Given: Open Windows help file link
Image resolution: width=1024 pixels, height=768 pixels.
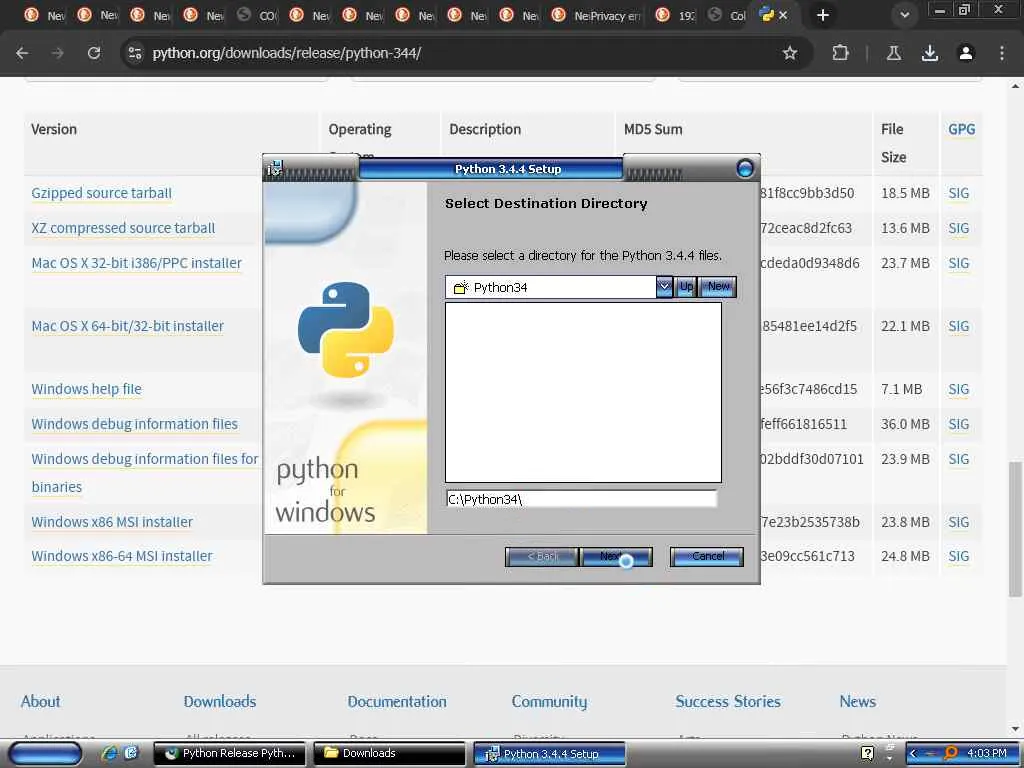Looking at the screenshot, I should point(86,389).
